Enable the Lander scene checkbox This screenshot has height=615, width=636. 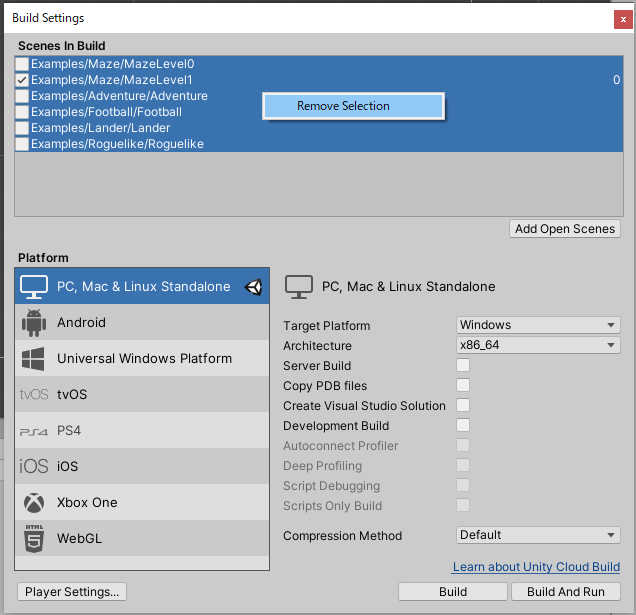click(x=22, y=128)
